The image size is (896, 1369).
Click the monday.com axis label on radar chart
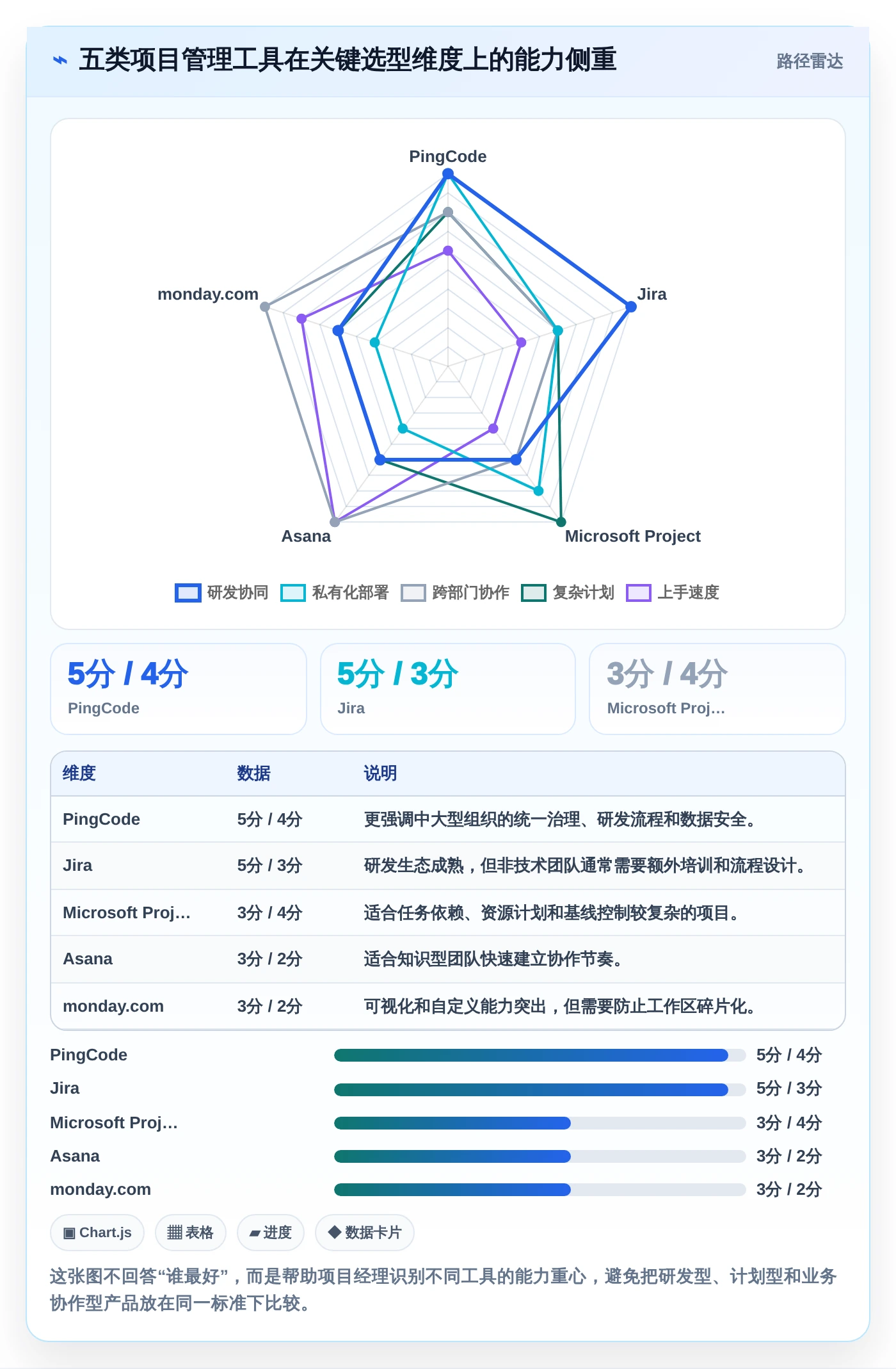[208, 294]
